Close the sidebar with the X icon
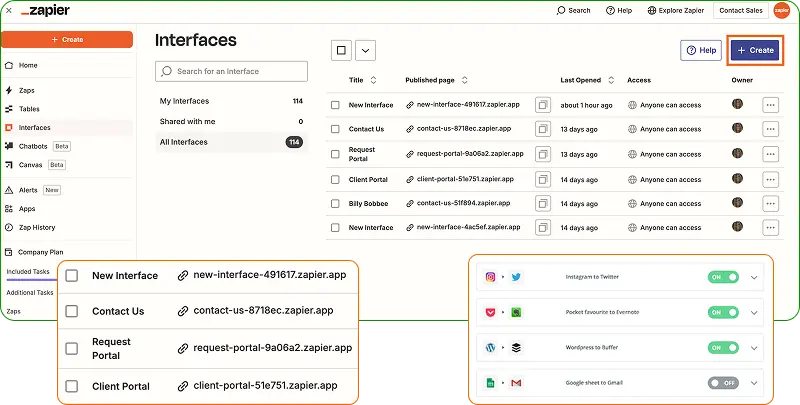 (x=8, y=10)
